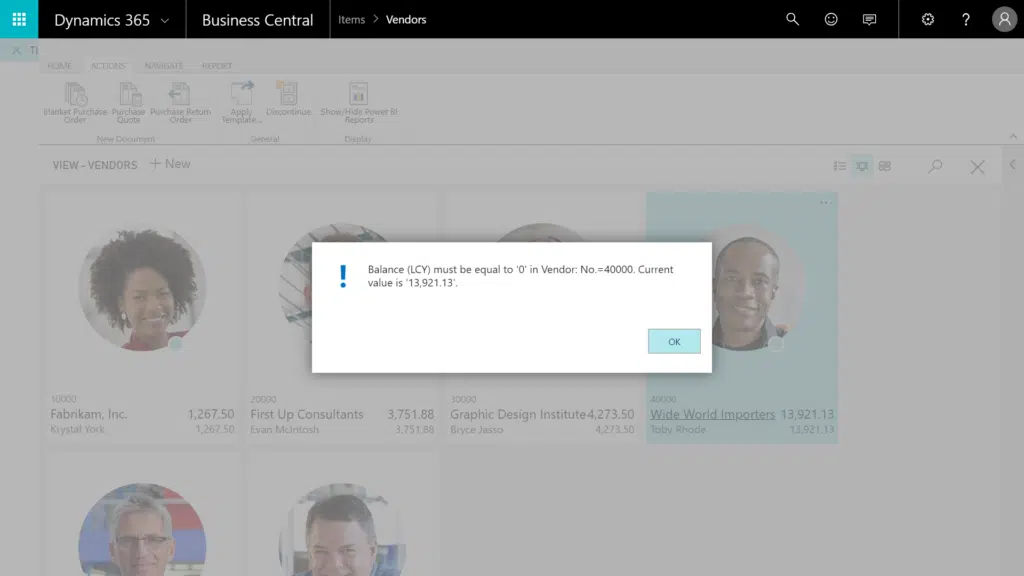Image resolution: width=1024 pixels, height=576 pixels.
Task: Select the Fabrikam, Inc. vendor photo
Action: 142,287
